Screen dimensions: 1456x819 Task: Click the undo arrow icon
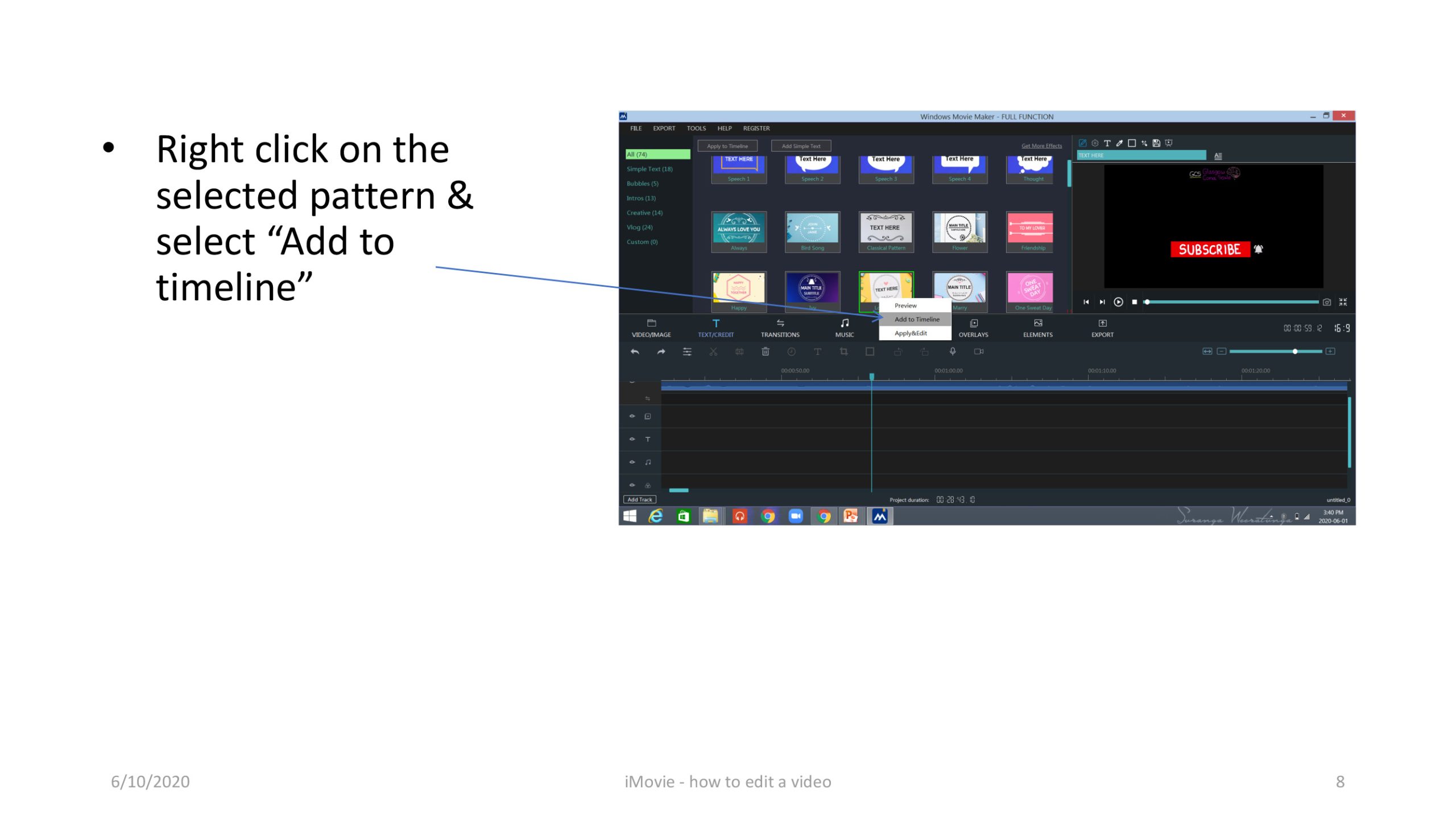tap(635, 352)
